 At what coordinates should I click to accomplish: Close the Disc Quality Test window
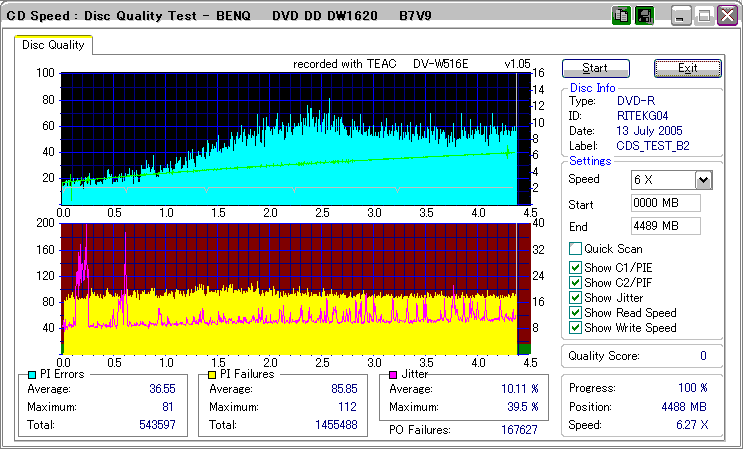point(727,16)
